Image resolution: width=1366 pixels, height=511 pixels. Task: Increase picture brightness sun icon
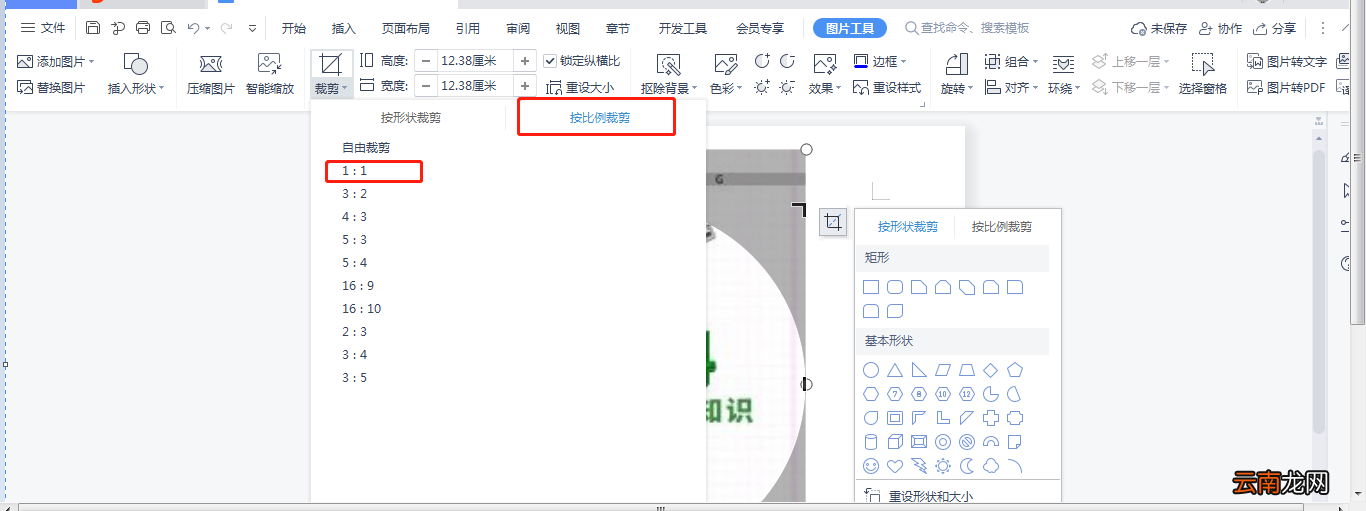tap(762, 88)
